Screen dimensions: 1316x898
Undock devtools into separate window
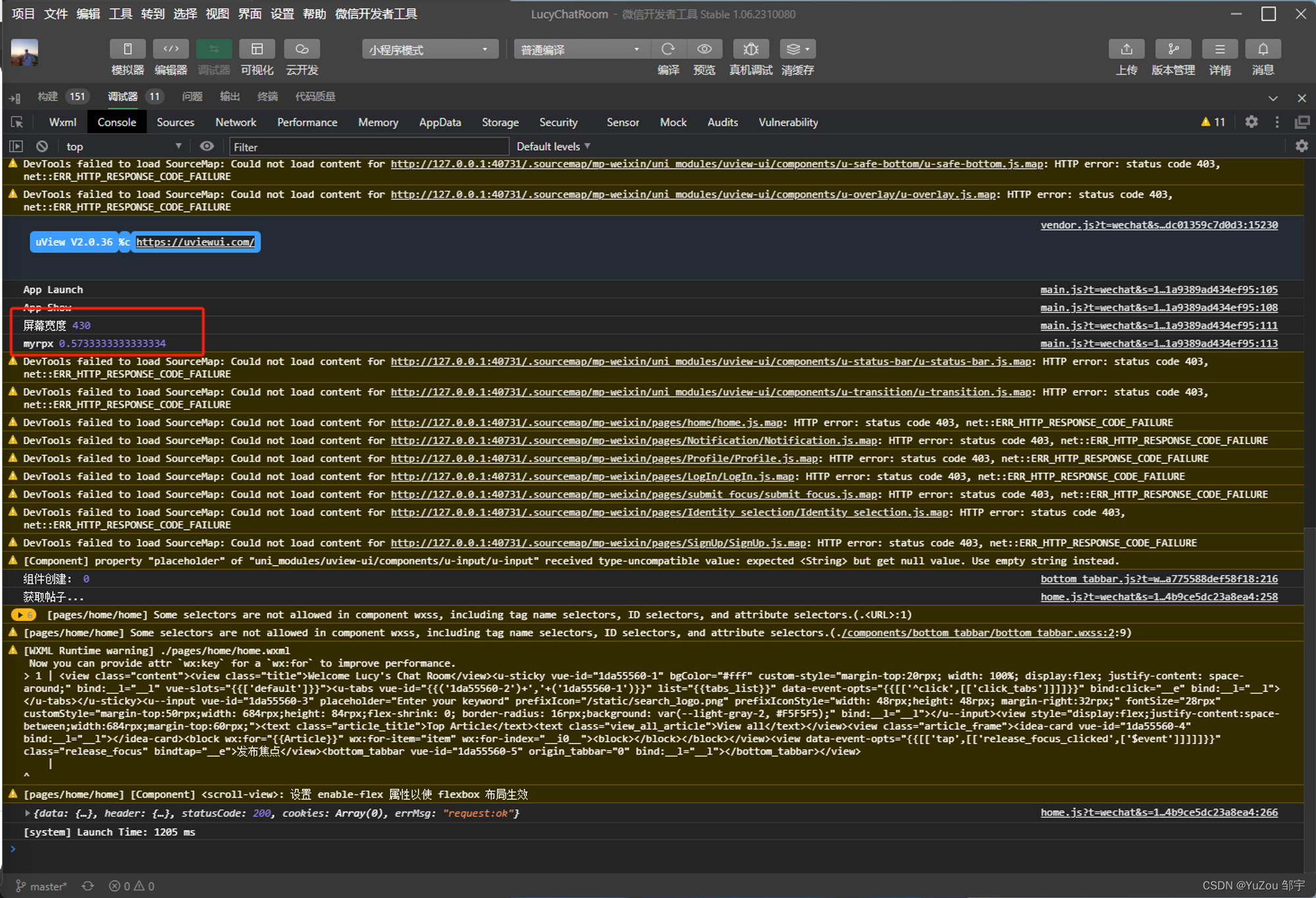(x=1301, y=122)
